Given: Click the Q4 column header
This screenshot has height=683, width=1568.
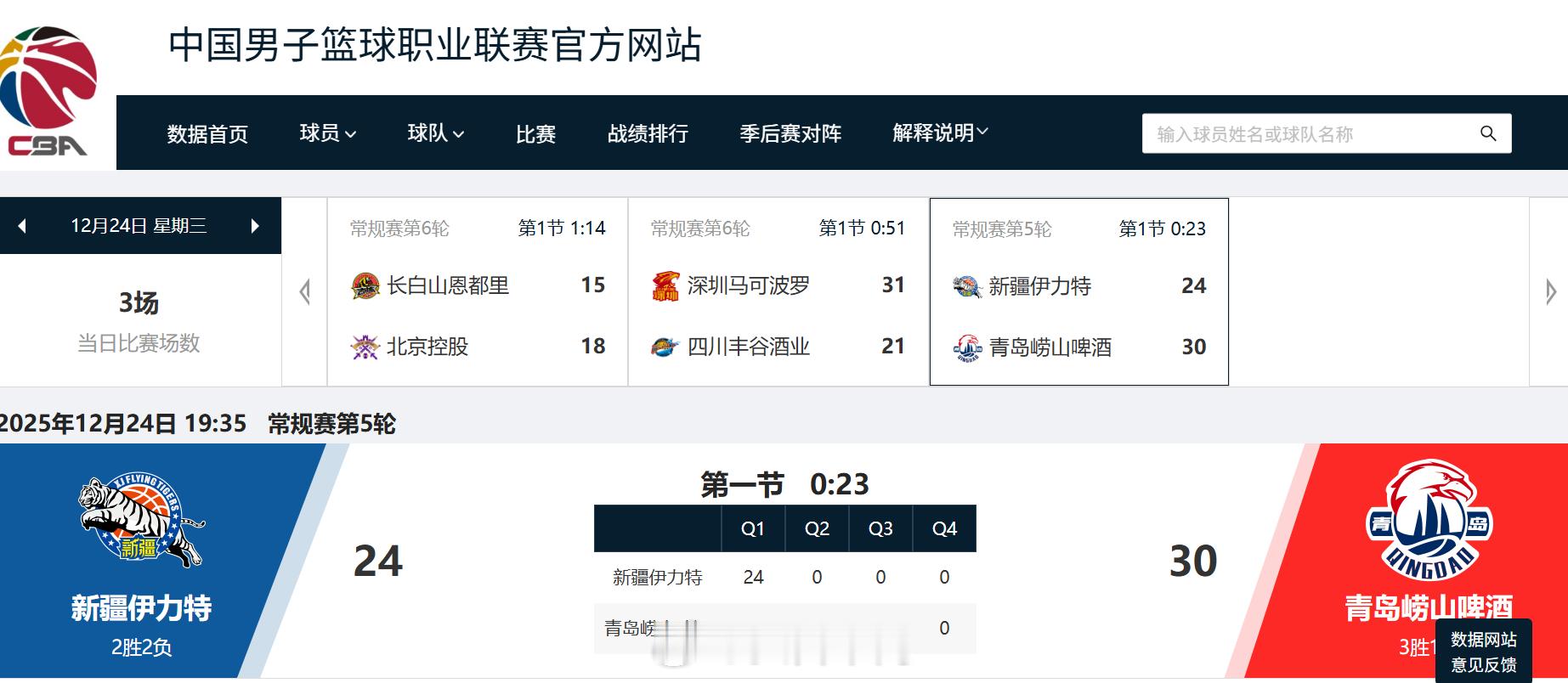Looking at the screenshot, I should [x=944, y=528].
